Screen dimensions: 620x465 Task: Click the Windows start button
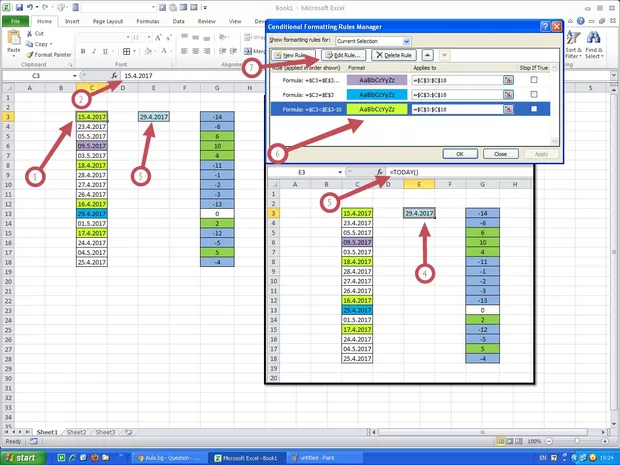tap(22, 457)
